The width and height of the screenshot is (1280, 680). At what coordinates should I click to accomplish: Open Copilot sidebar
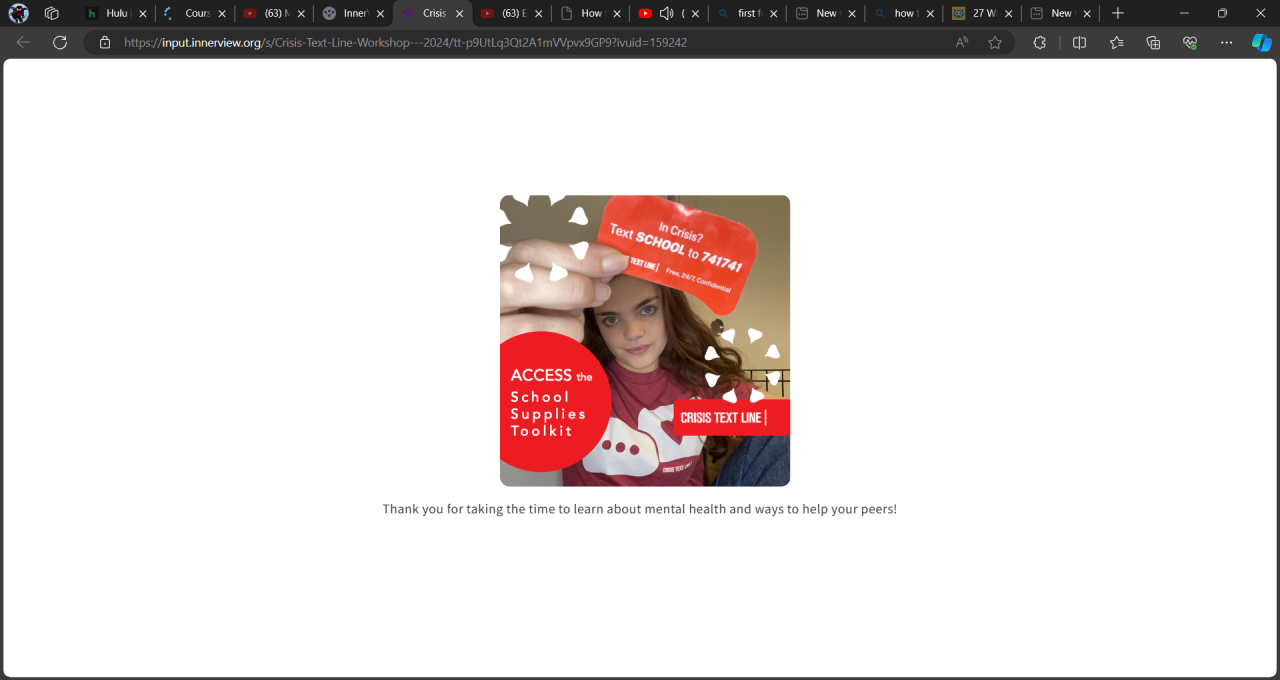tap(1262, 43)
